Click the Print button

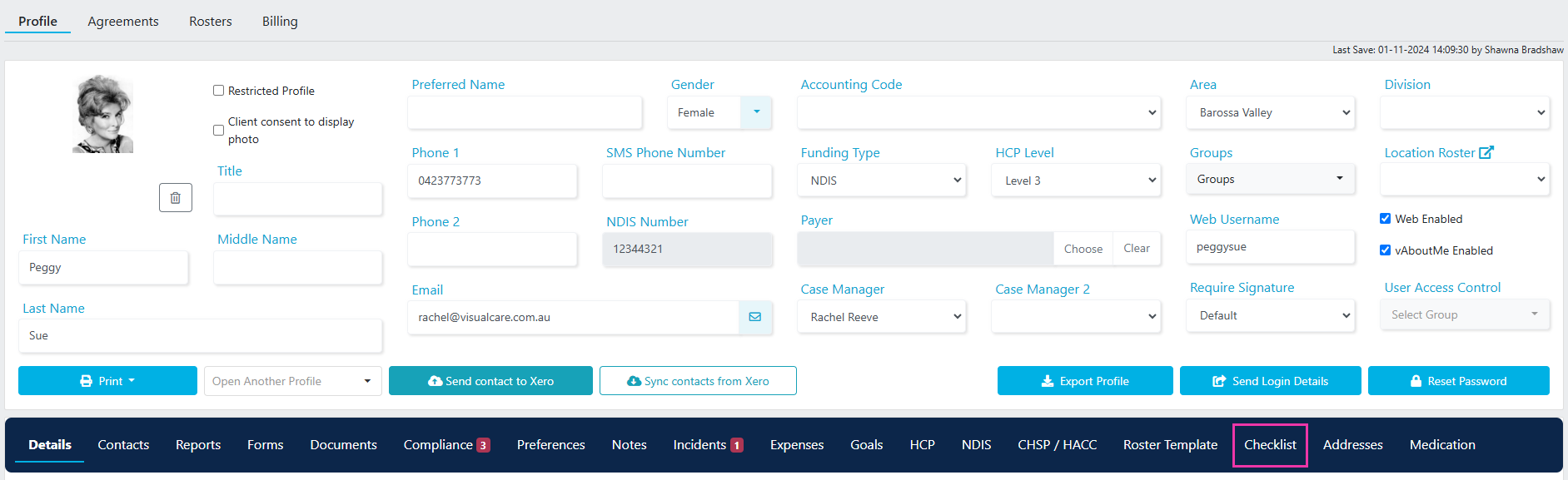107,381
